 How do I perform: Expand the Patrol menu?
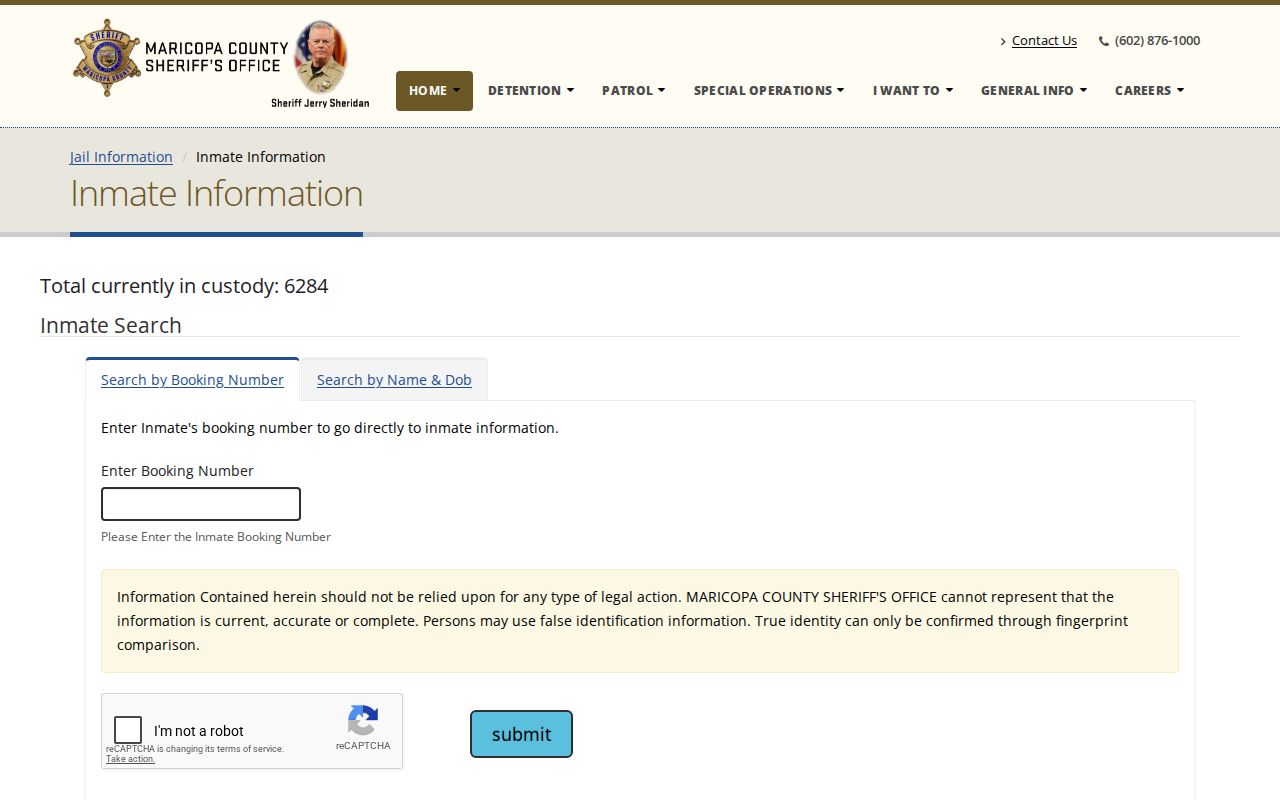[633, 90]
